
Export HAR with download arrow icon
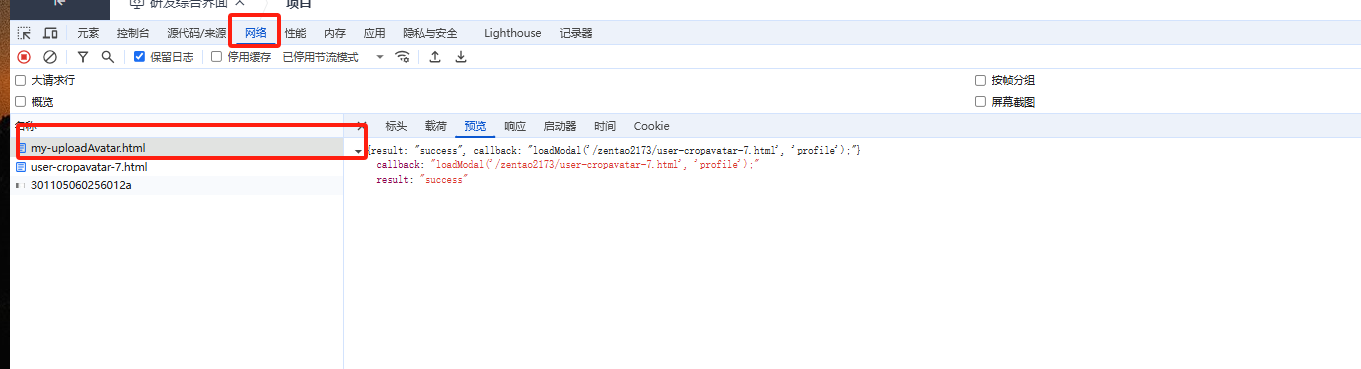pos(461,57)
